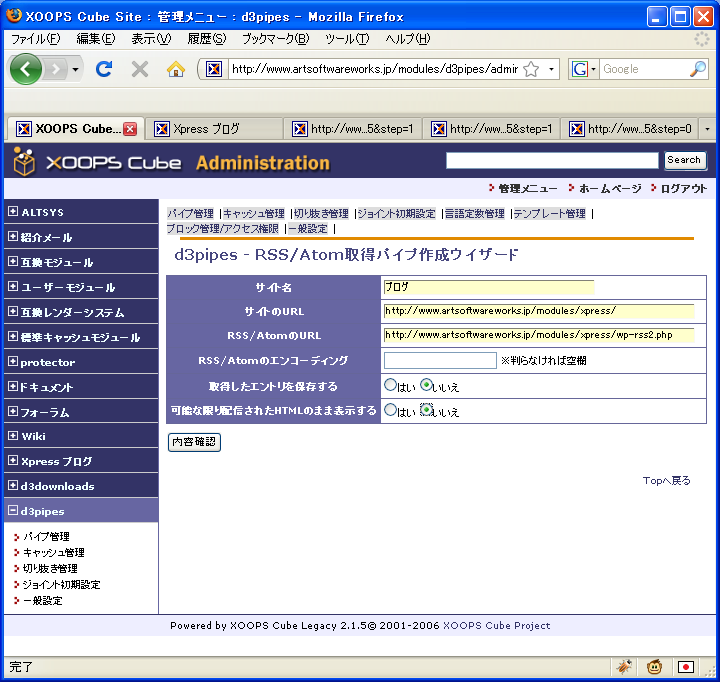The height and width of the screenshot is (682, 720).
Task: Click the Reload page icon
Action: pyautogui.click(x=104, y=69)
